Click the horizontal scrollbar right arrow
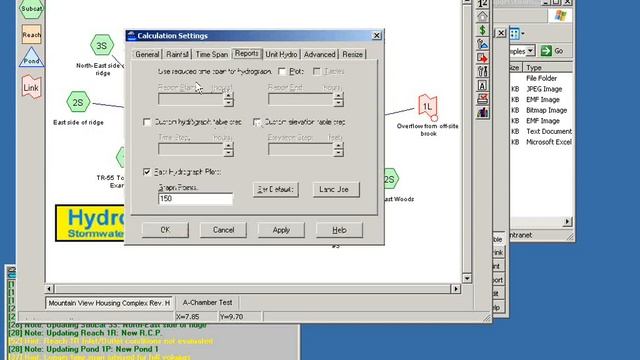 (x=456, y=289)
